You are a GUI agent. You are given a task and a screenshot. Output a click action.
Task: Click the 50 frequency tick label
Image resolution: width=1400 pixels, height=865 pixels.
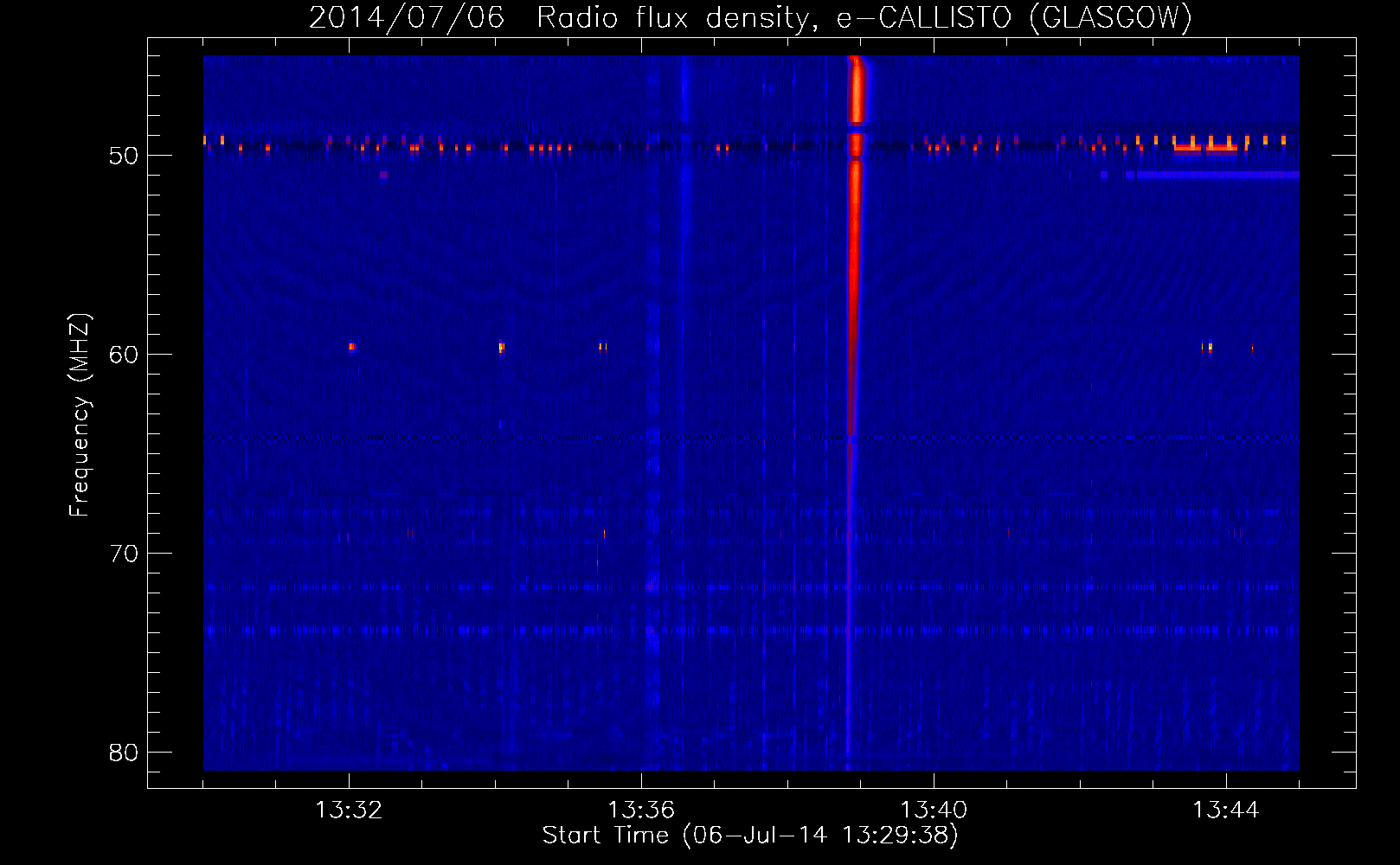coord(124,156)
